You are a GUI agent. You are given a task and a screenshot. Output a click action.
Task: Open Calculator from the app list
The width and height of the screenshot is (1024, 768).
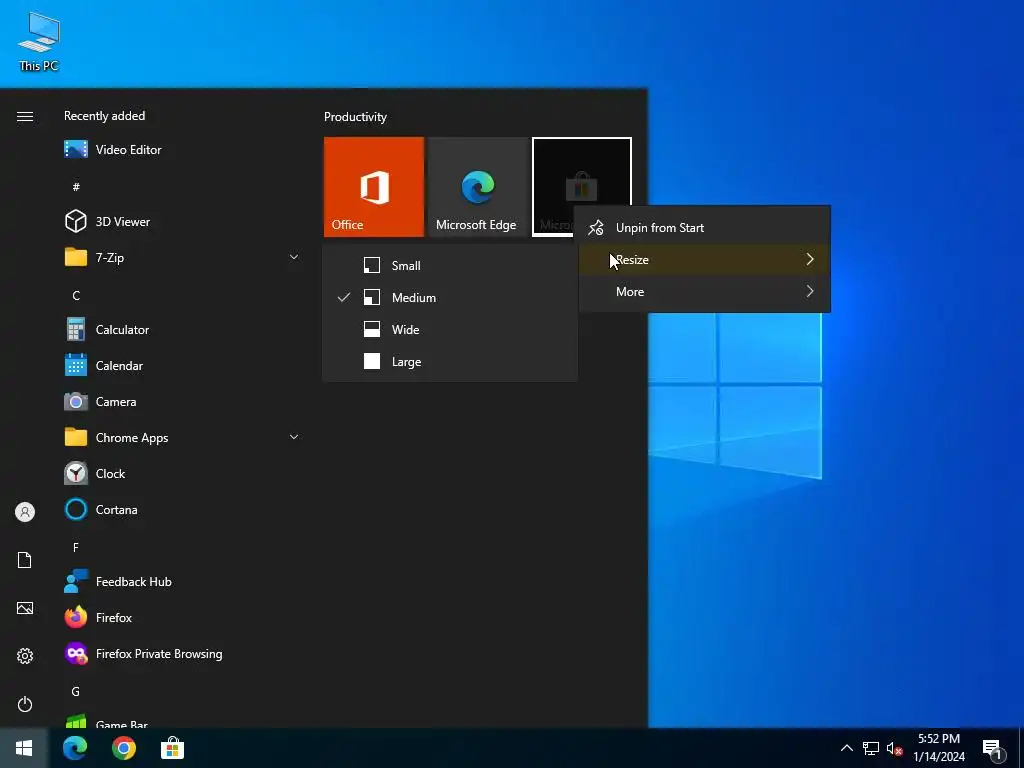[x=182, y=330]
